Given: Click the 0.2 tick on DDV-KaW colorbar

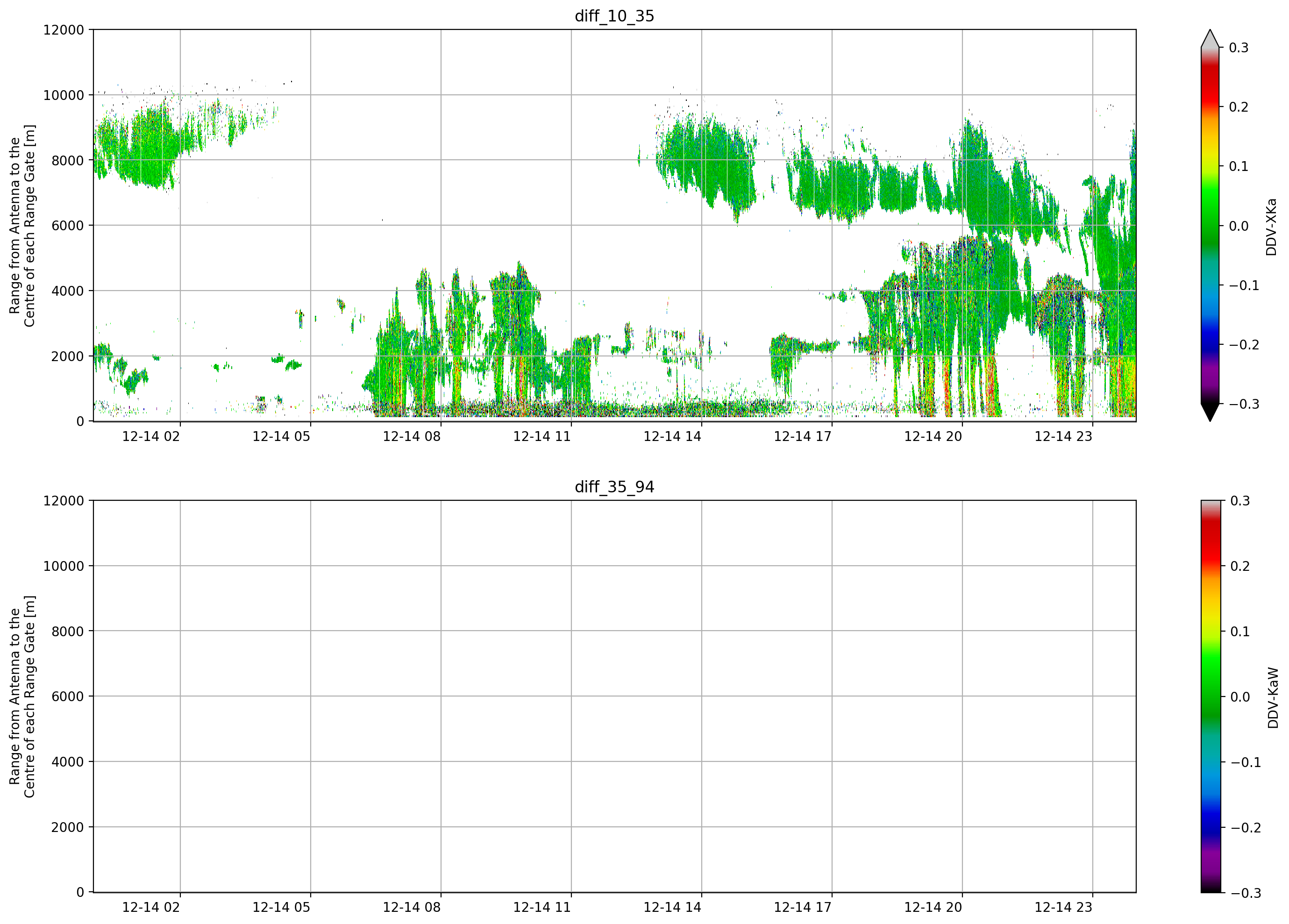Looking at the screenshot, I should 1240,567.
